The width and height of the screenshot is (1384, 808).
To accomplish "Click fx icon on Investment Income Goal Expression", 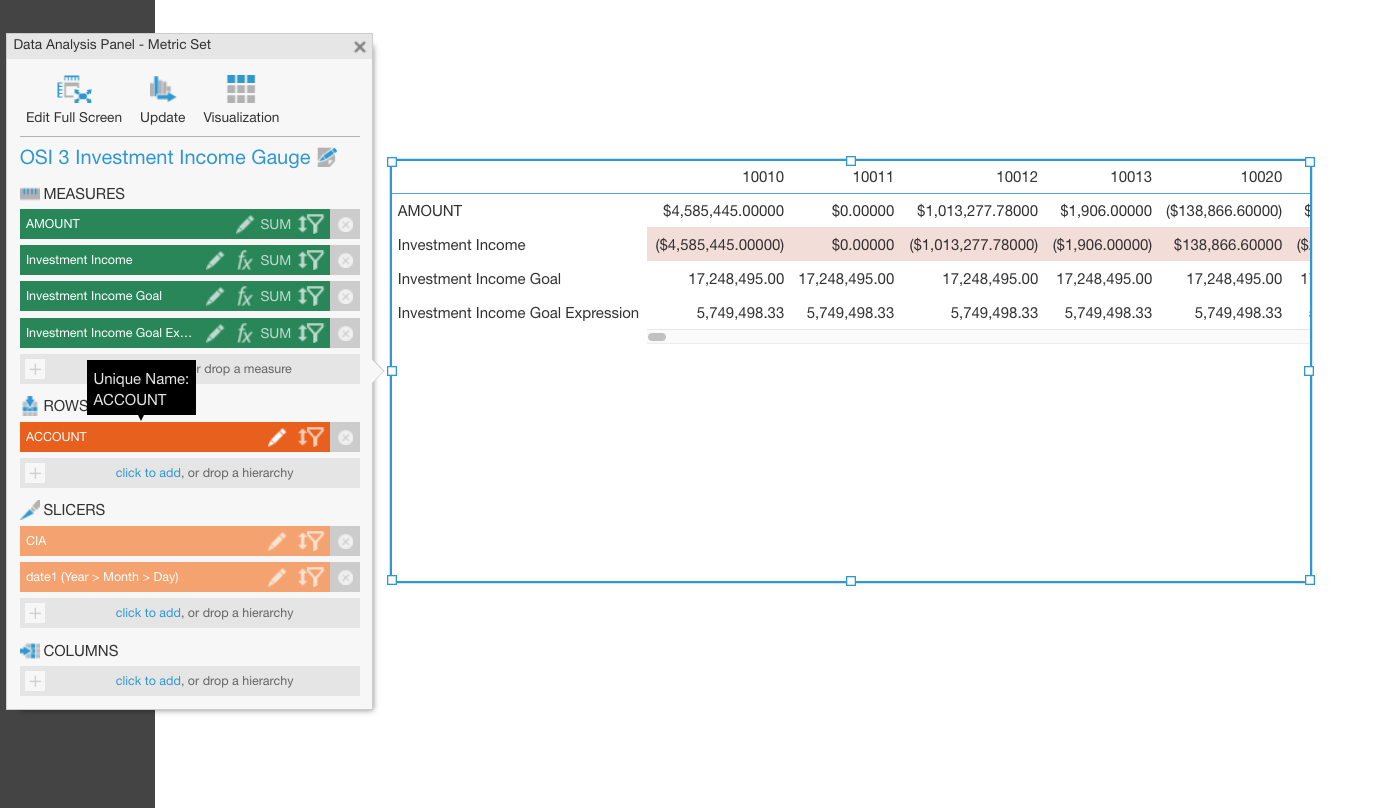I will [x=244, y=333].
